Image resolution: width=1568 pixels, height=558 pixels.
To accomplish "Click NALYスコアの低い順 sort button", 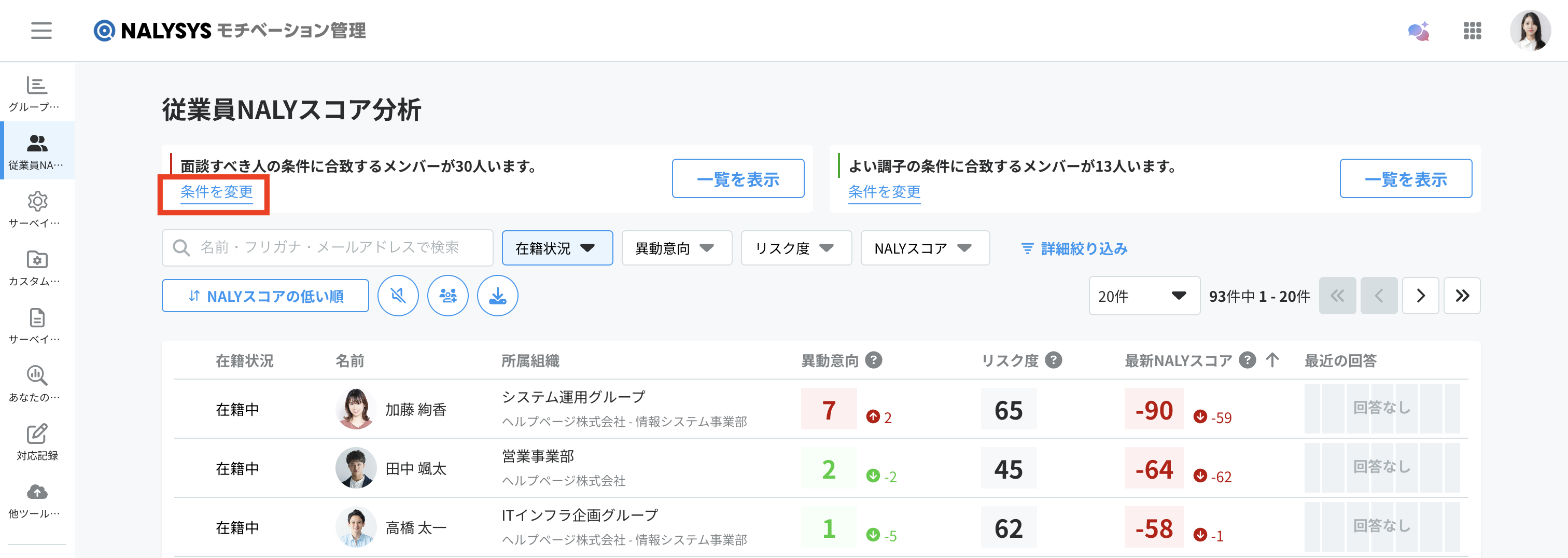I will click(x=265, y=296).
